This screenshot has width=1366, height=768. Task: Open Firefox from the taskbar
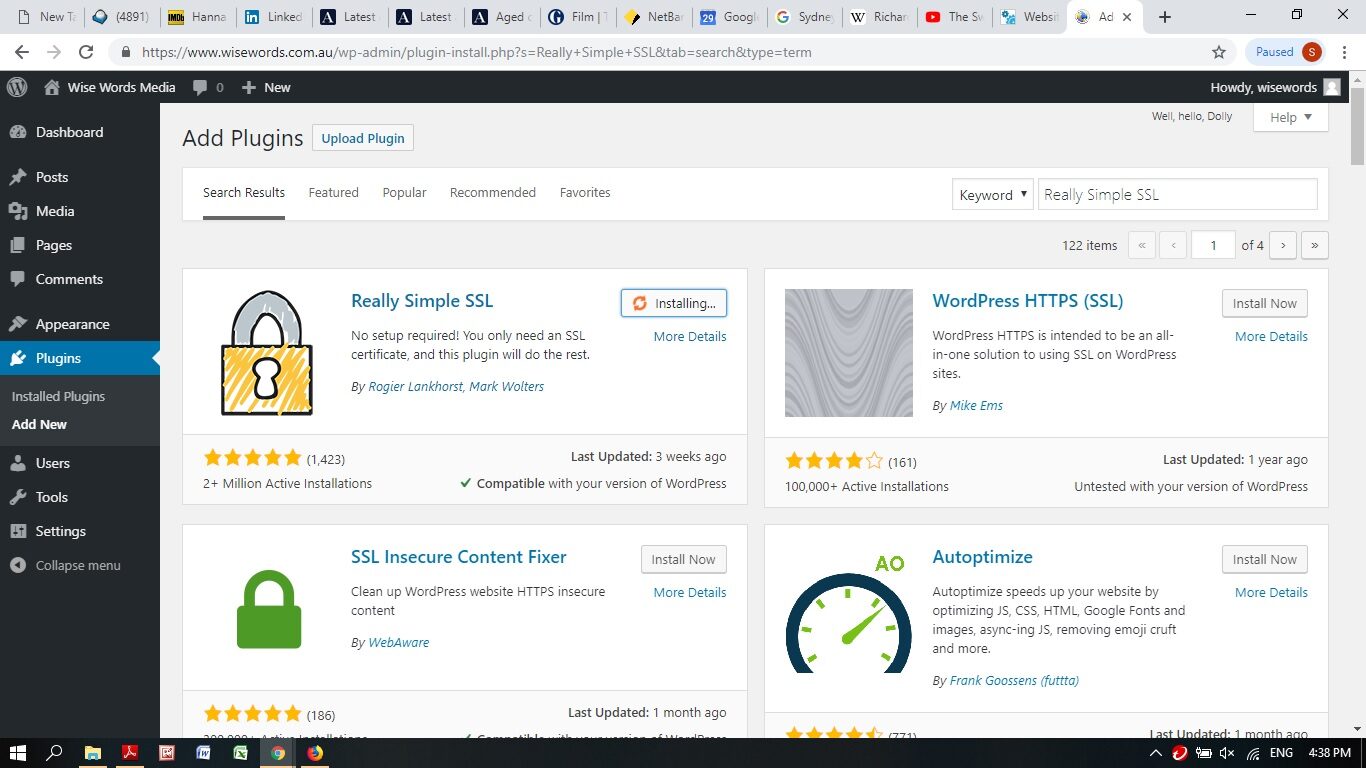315,753
